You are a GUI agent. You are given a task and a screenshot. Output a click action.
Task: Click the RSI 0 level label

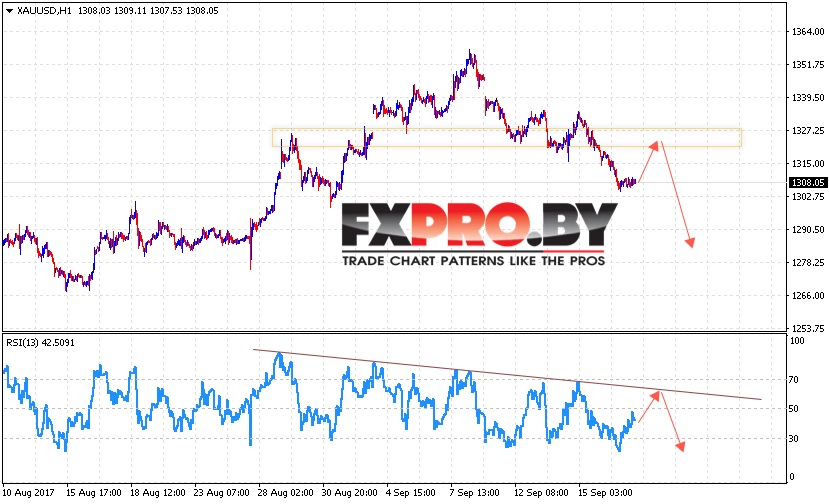[x=792, y=476]
